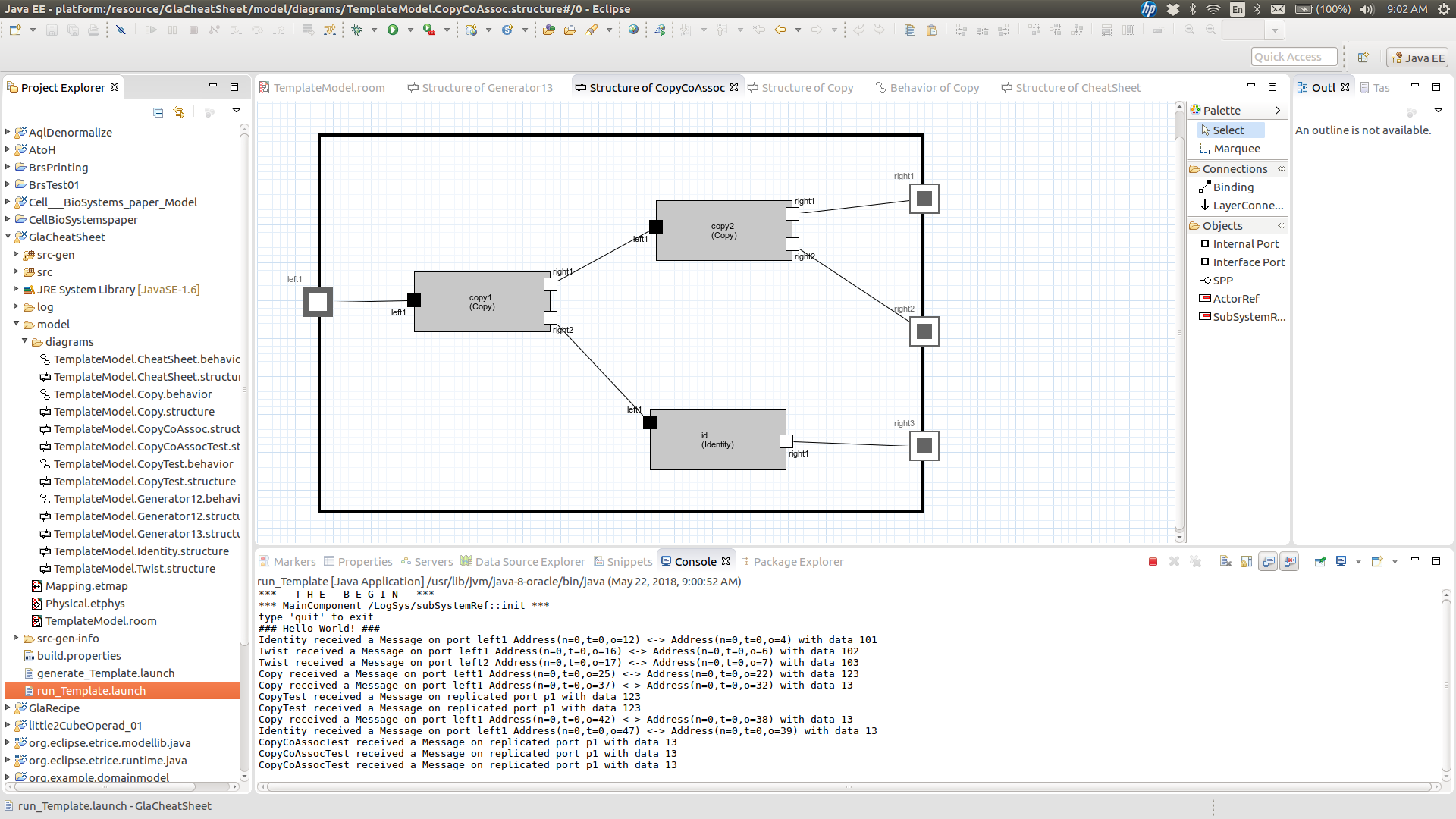This screenshot has height=819, width=1456.
Task: Open TemplateModel.room in the tree
Action: (100, 621)
